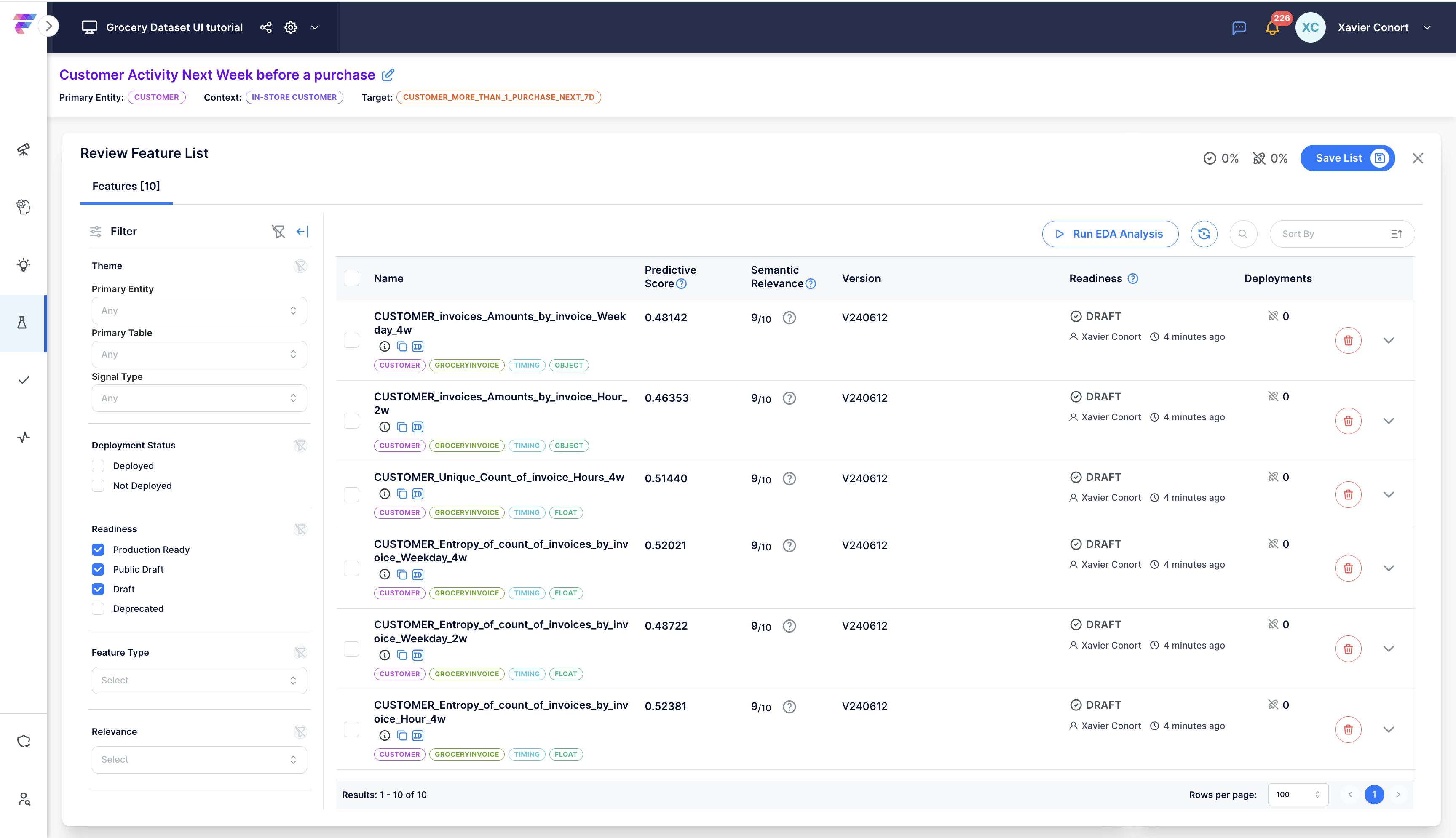Open the flask experiment sidebar icon
The height and width of the screenshot is (838, 1456).
tap(22, 322)
